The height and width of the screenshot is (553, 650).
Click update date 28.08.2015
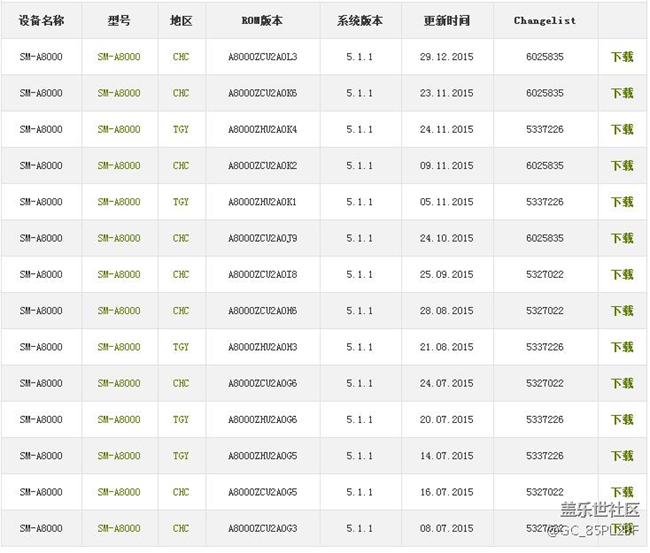[446, 310]
